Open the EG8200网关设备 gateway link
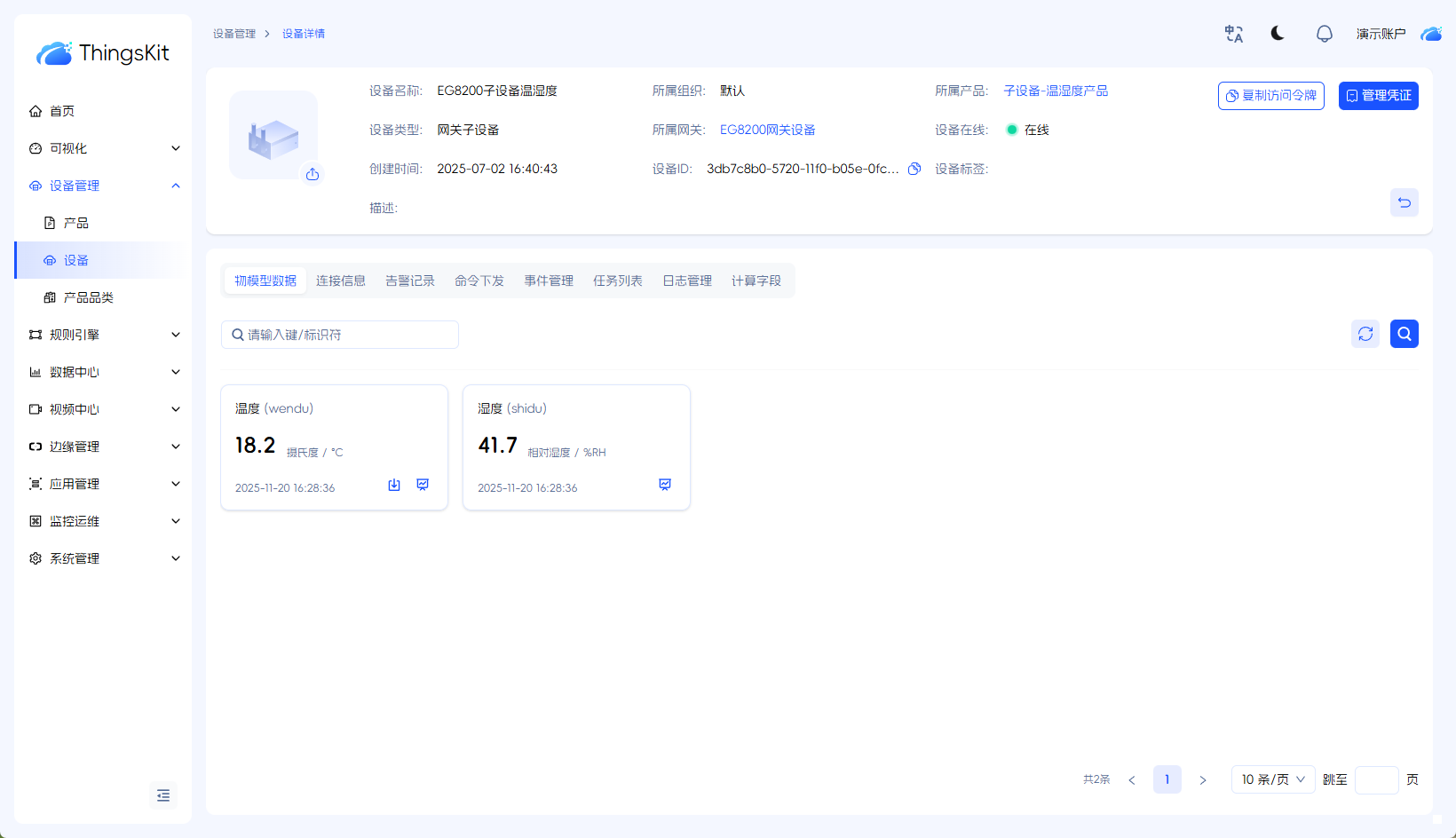The image size is (1456, 838). [767, 130]
